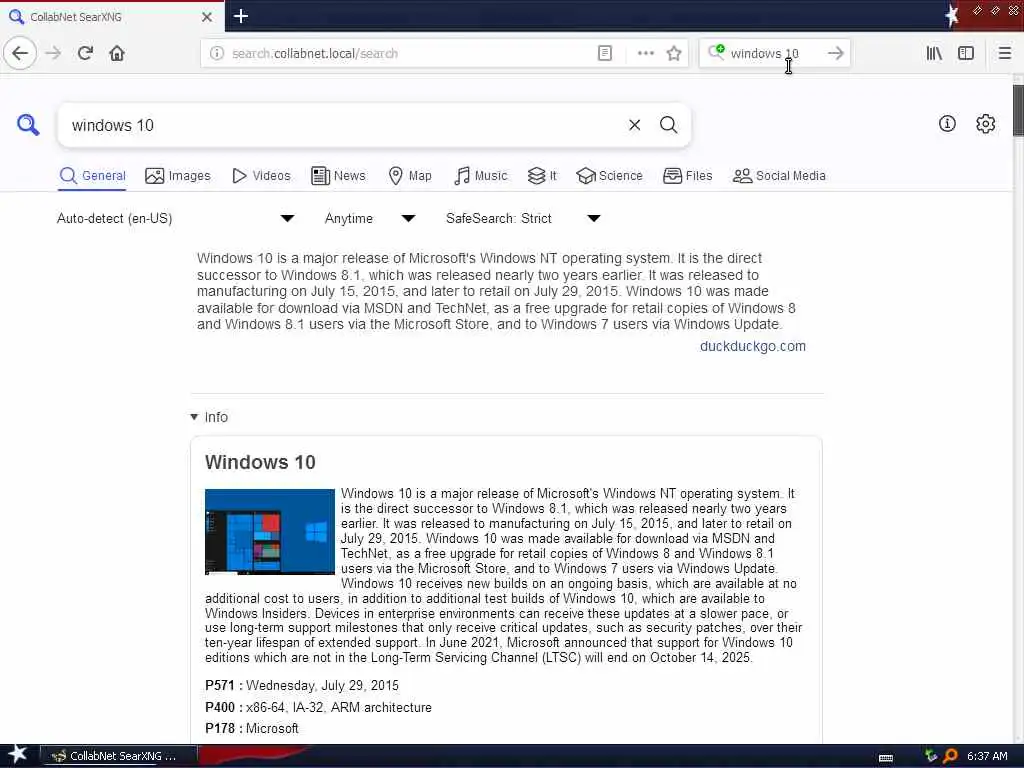The width and height of the screenshot is (1024, 768).
Task: Open the Anytime time range dropdown
Action: click(x=370, y=218)
